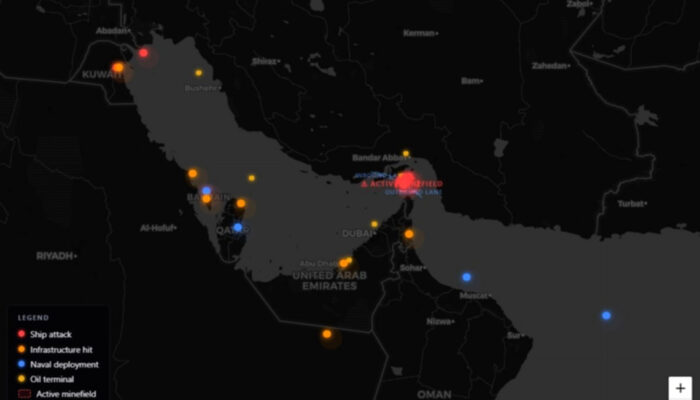Click the OMAN country label
700x400 pixels.
point(434,395)
